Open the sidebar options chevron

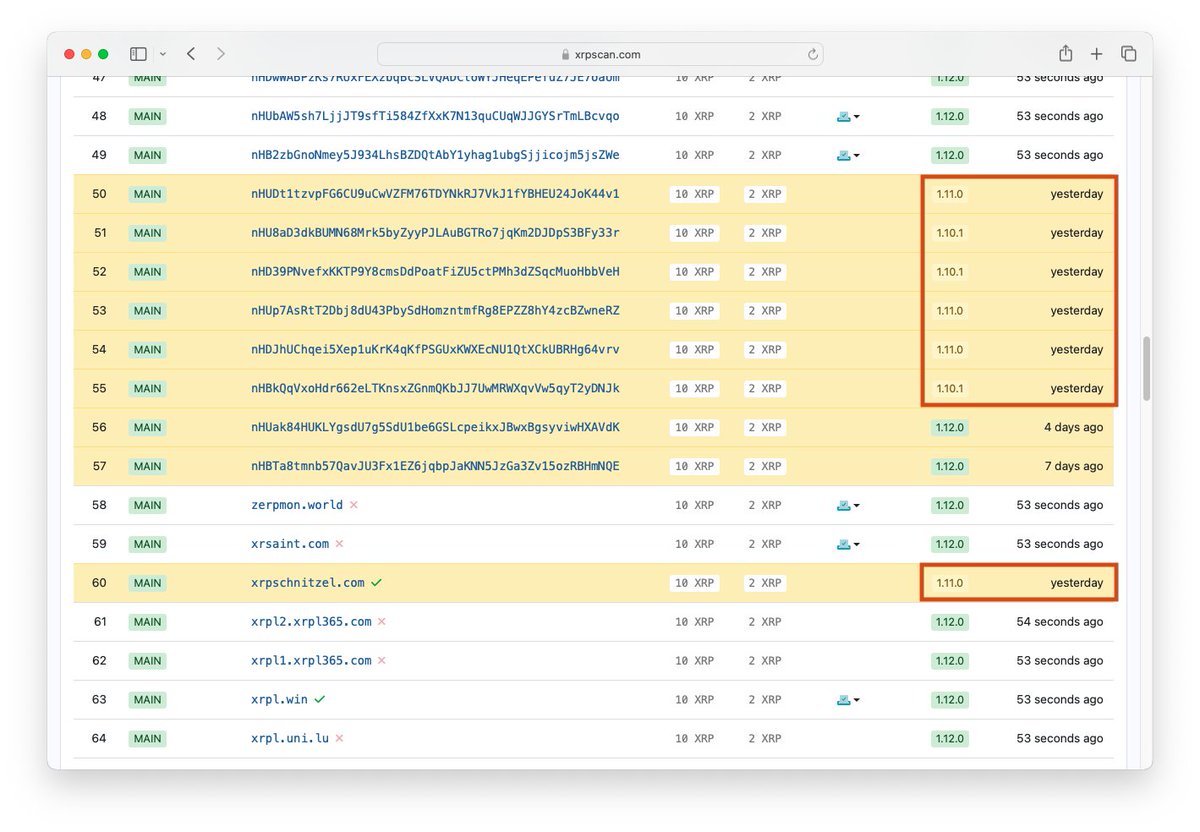point(162,53)
